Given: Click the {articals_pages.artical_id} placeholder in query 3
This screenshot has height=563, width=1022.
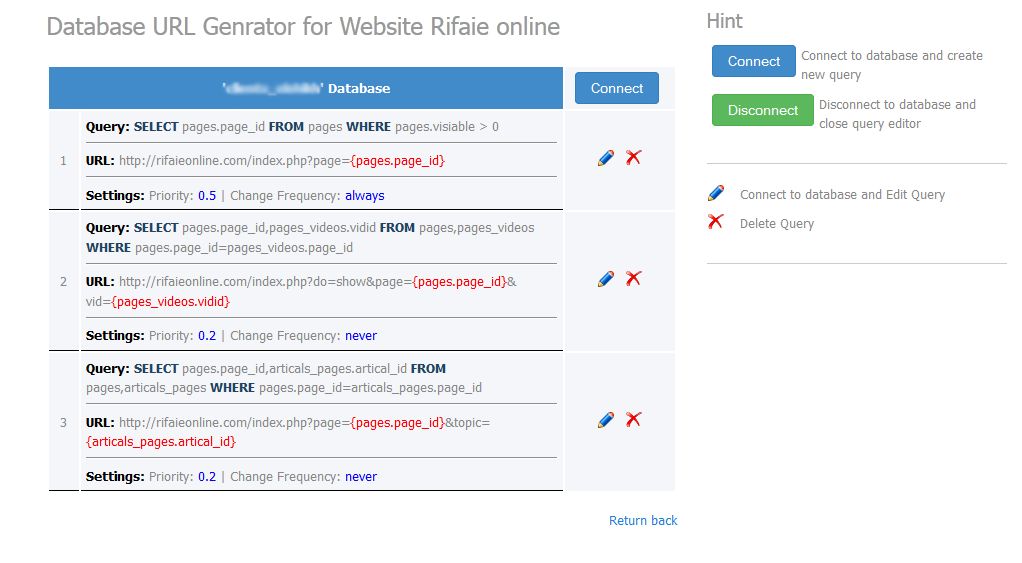Looking at the screenshot, I should pos(161,442).
